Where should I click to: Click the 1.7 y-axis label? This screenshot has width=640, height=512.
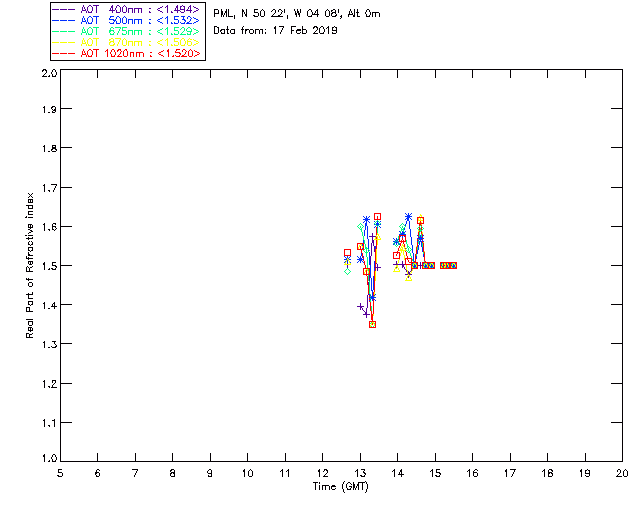pos(49,187)
